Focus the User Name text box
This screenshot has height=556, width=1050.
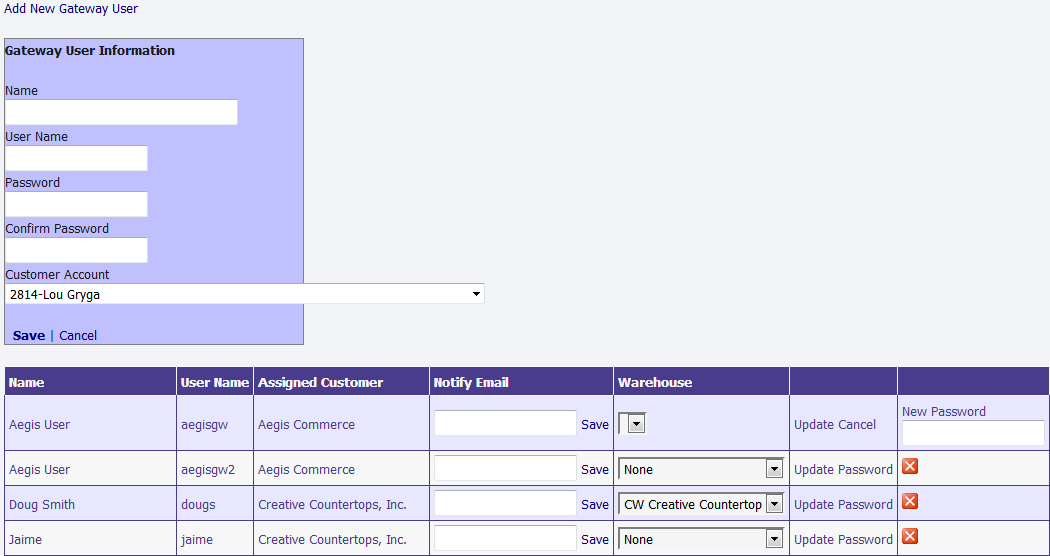click(76, 158)
